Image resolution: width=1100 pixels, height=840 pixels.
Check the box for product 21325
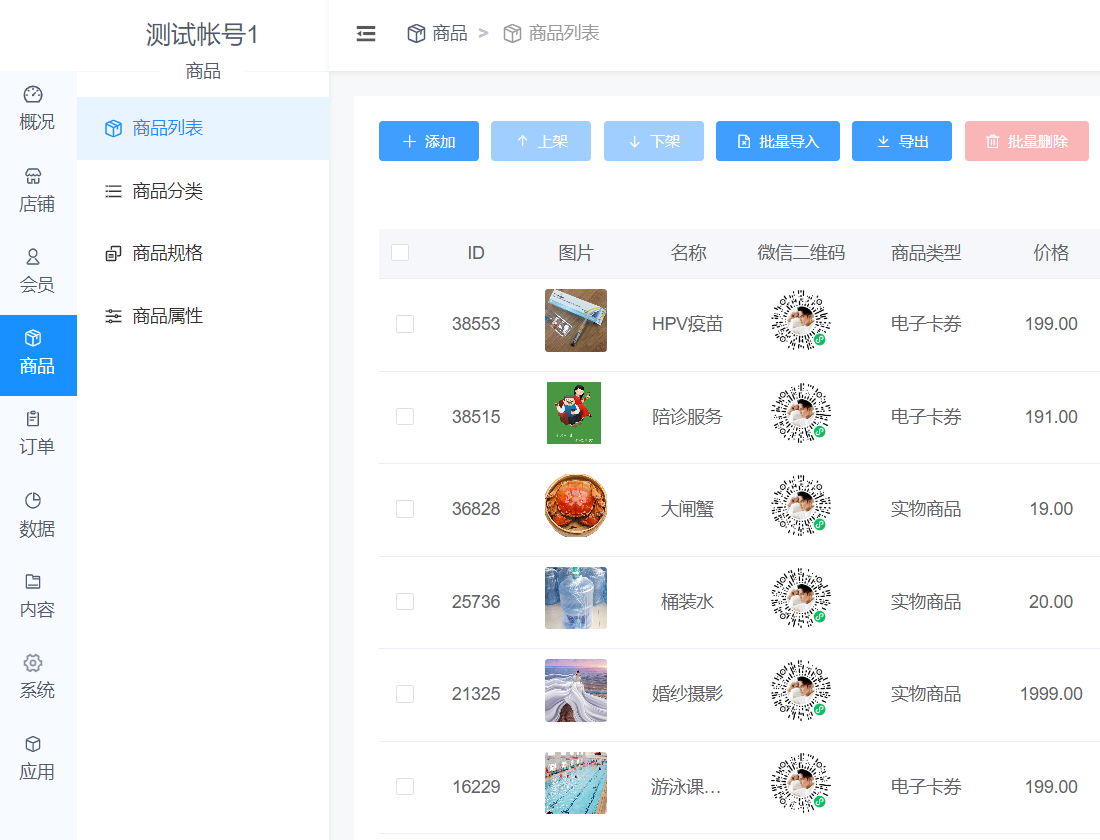coord(405,694)
